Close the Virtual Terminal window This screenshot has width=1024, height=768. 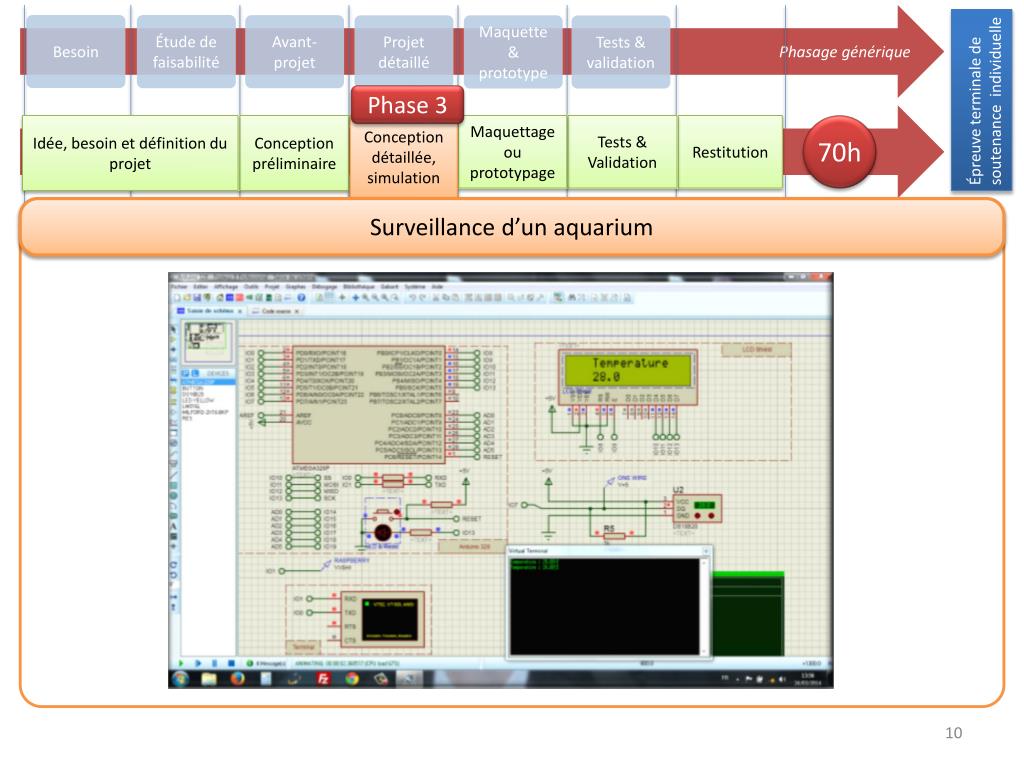point(706,551)
